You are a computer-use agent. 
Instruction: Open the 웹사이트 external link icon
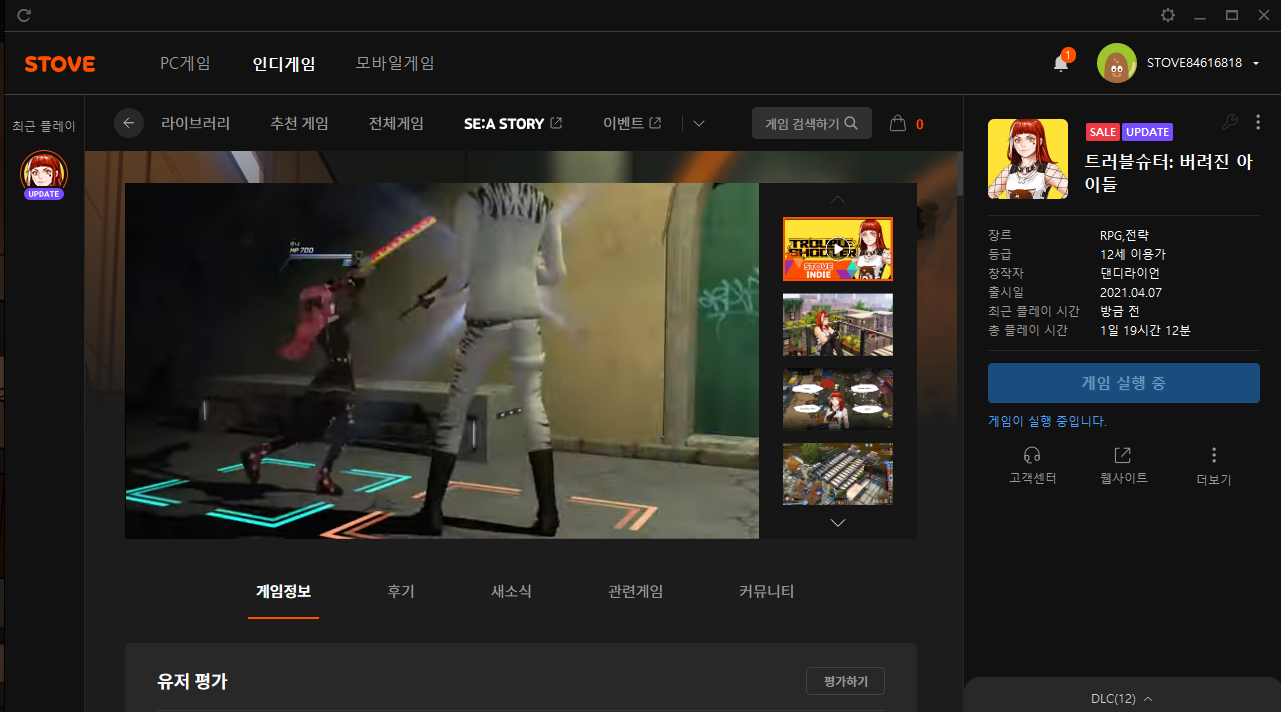pos(1122,456)
